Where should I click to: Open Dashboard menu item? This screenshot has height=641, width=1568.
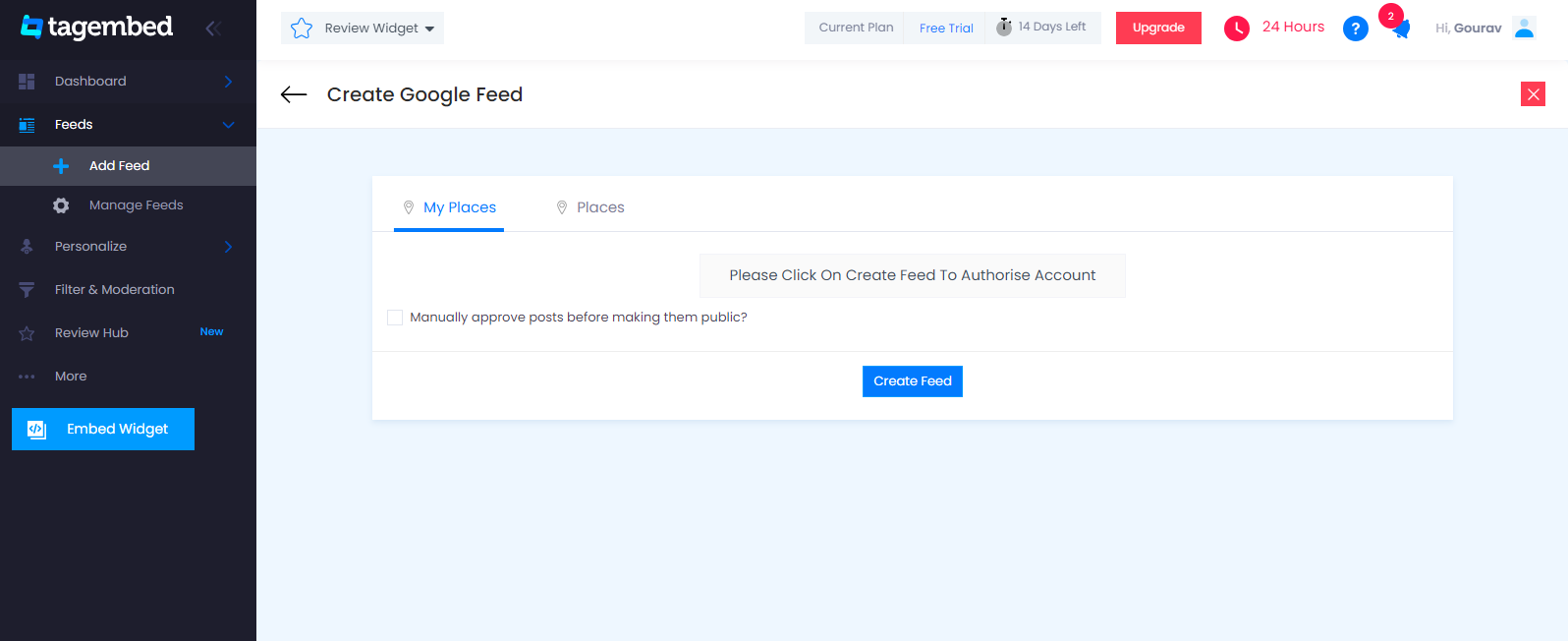(128, 82)
